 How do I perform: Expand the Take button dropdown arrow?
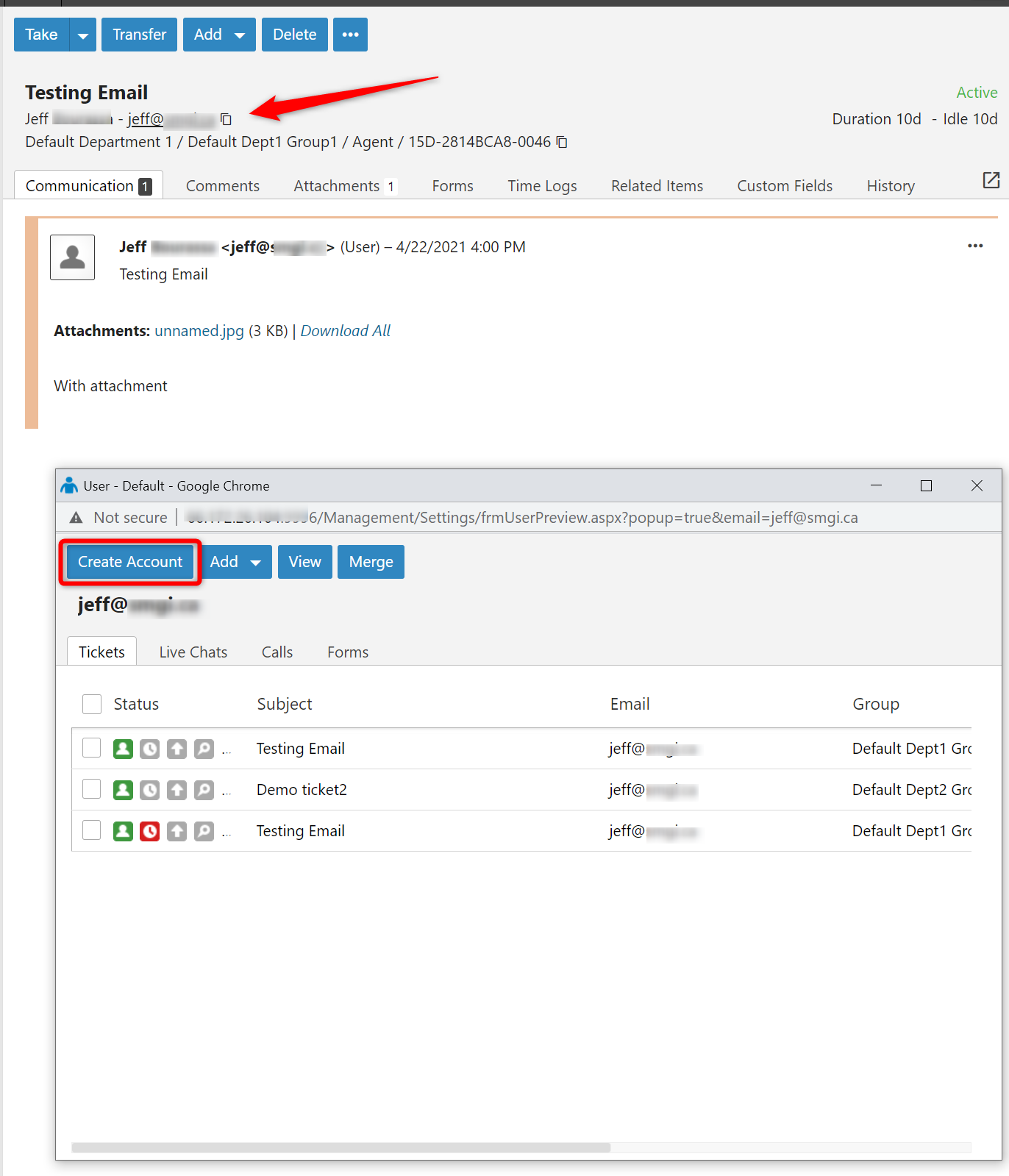pos(83,35)
